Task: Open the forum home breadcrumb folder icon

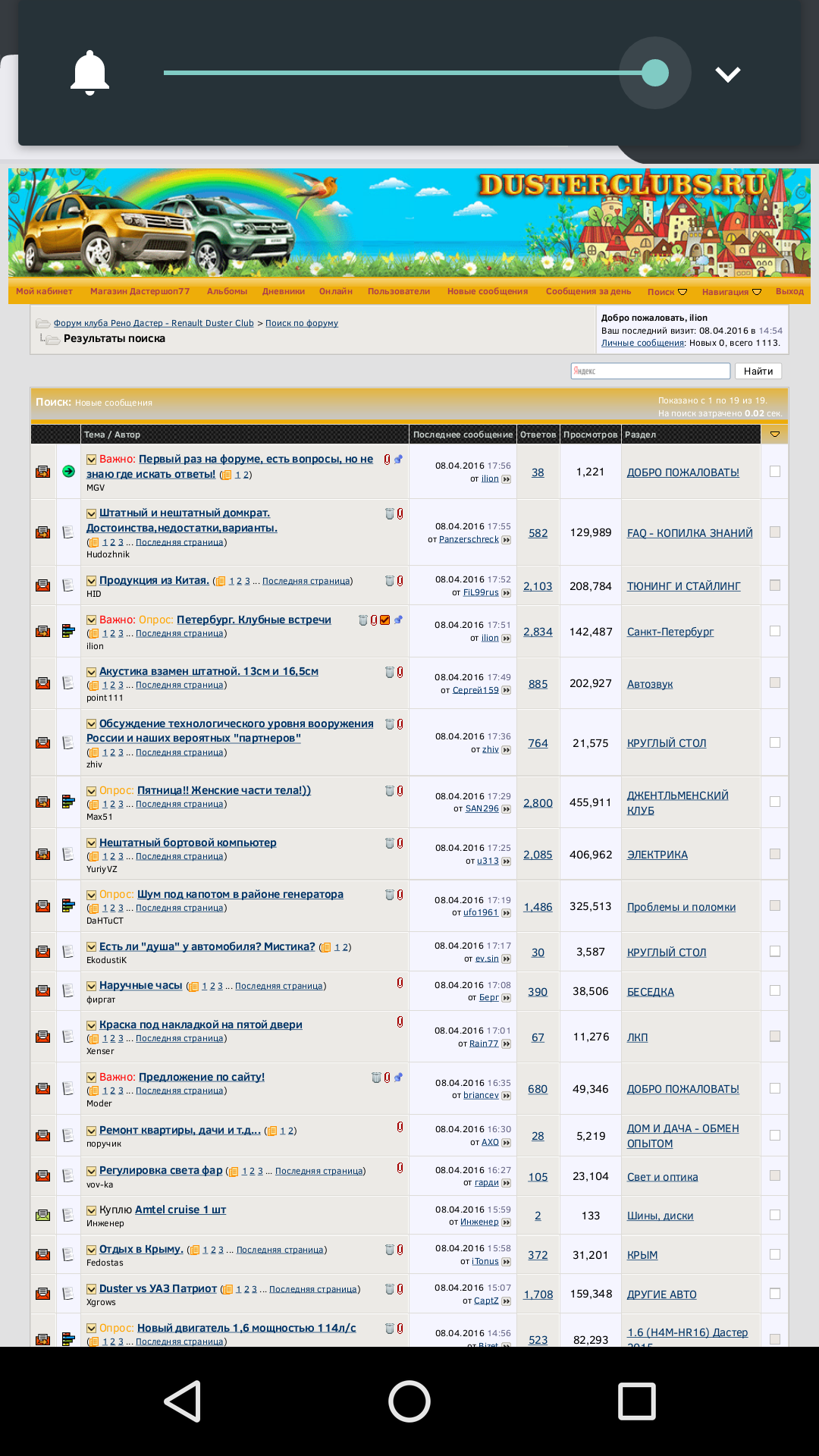Action: tap(43, 324)
